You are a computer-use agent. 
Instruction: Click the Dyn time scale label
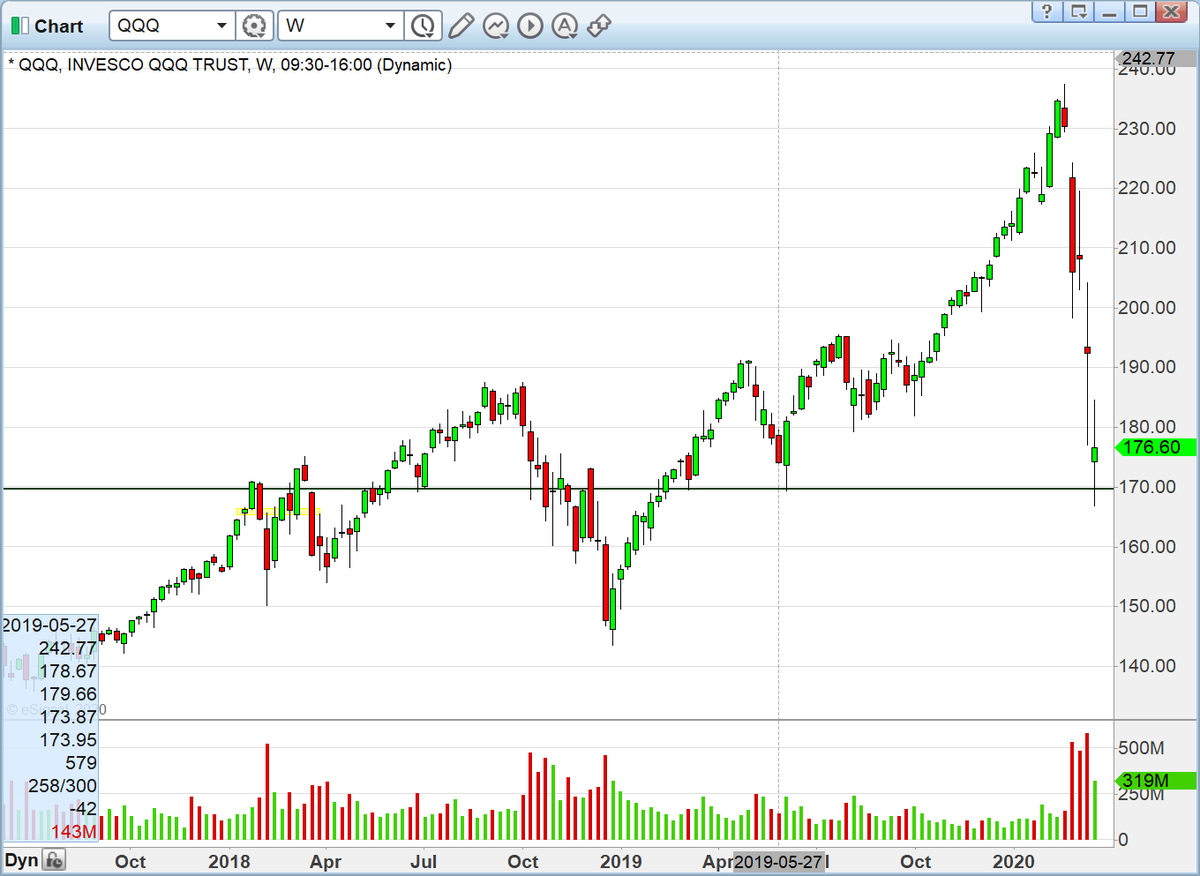point(22,860)
